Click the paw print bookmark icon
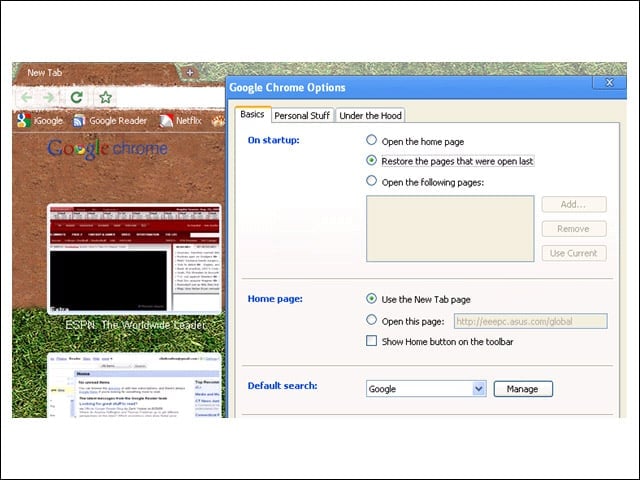This screenshot has width=640, height=480. coord(218,121)
